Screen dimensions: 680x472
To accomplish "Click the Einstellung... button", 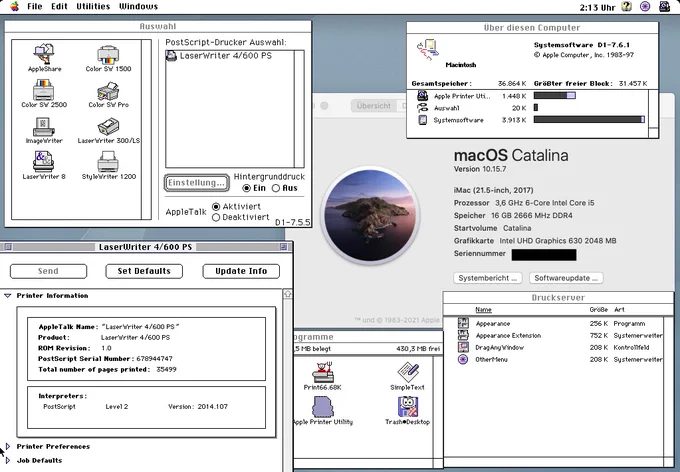I will point(196,183).
